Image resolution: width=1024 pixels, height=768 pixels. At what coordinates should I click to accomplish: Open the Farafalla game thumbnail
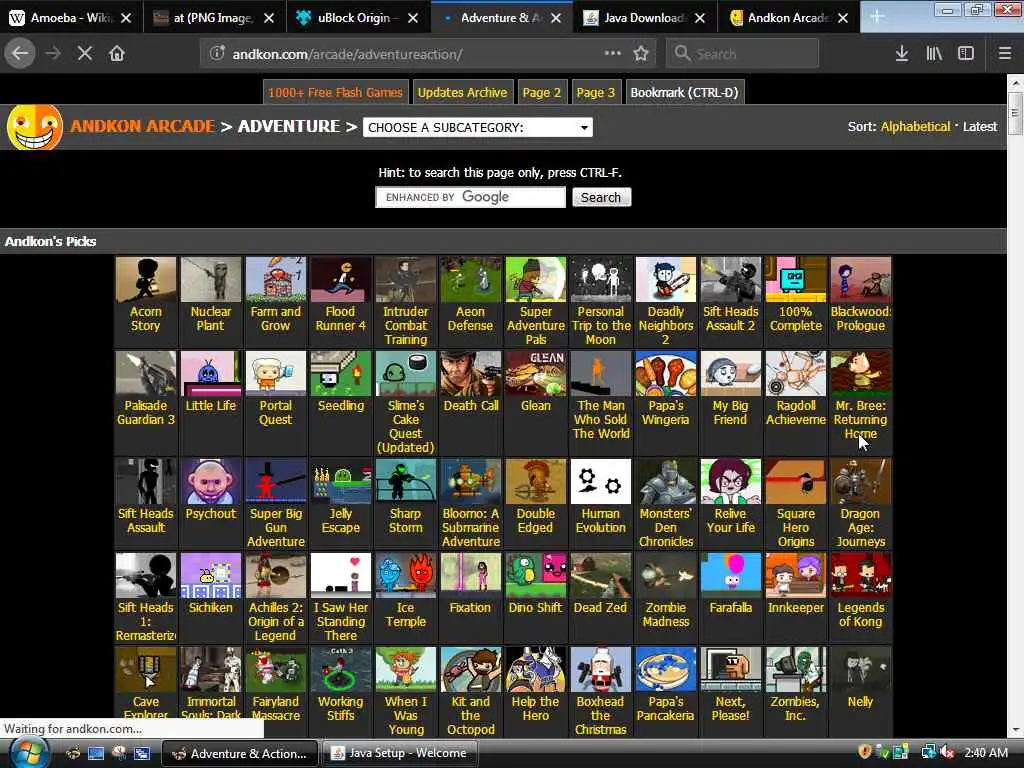click(731, 575)
